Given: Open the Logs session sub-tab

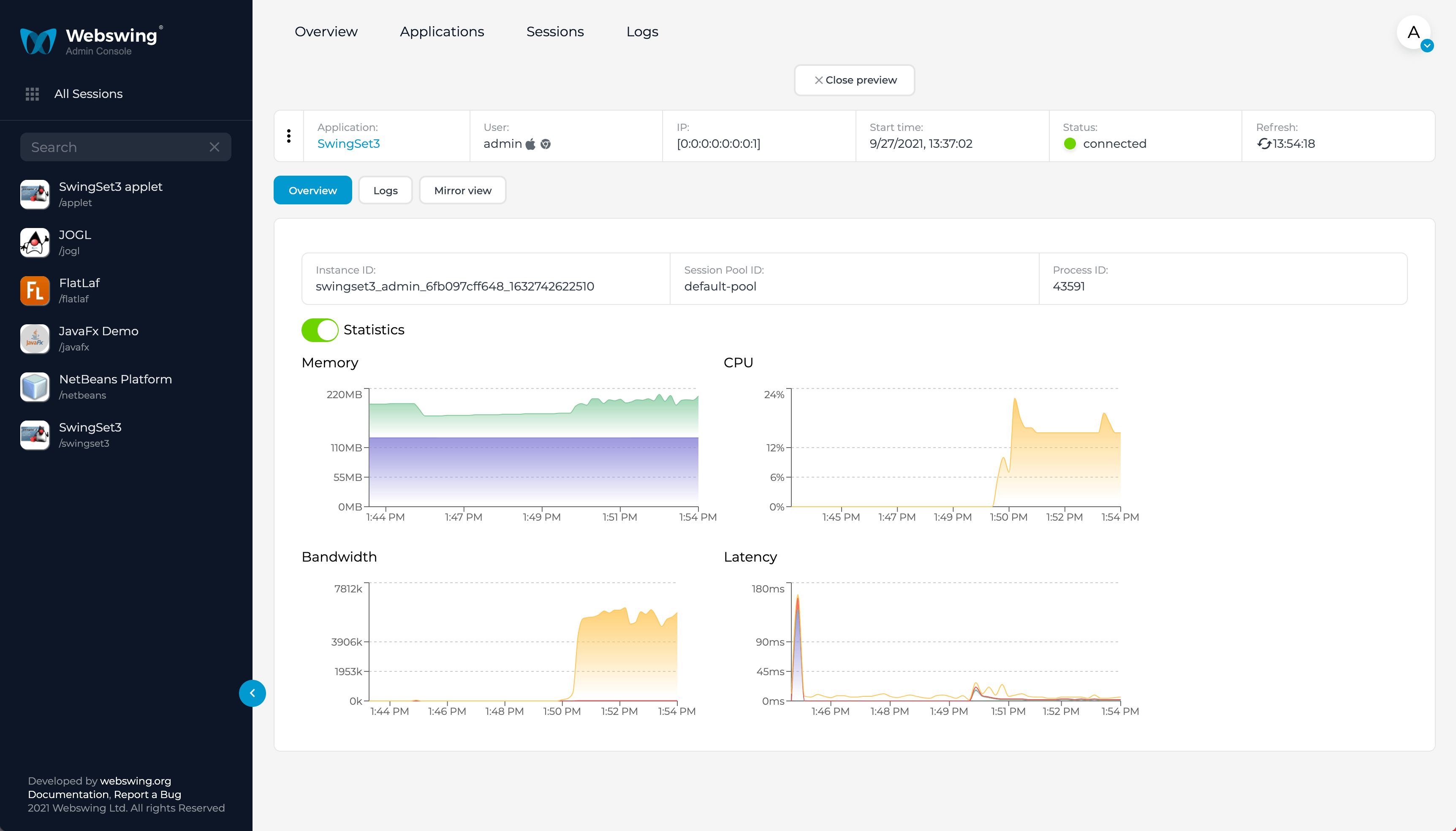Looking at the screenshot, I should (385, 190).
